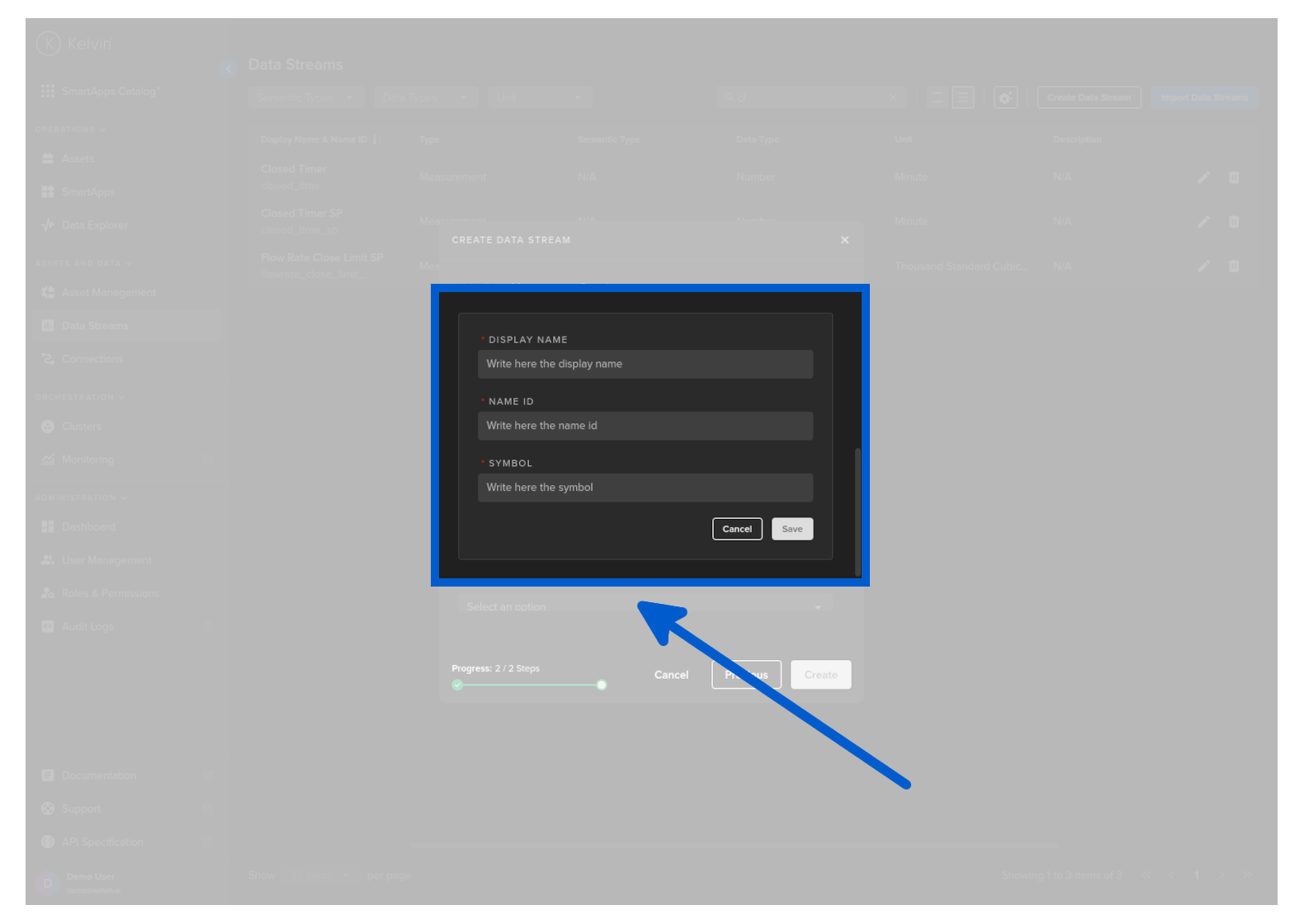1304x924 pixels.
Task: Click the progress step indicator endpoint
Action: coord(602,685)
